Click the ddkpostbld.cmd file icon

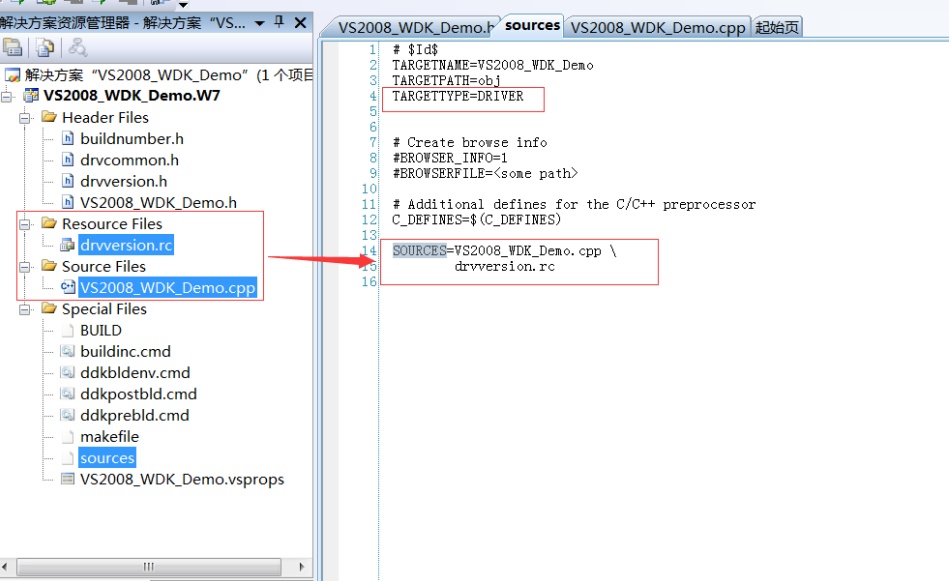tap(68, 394)
